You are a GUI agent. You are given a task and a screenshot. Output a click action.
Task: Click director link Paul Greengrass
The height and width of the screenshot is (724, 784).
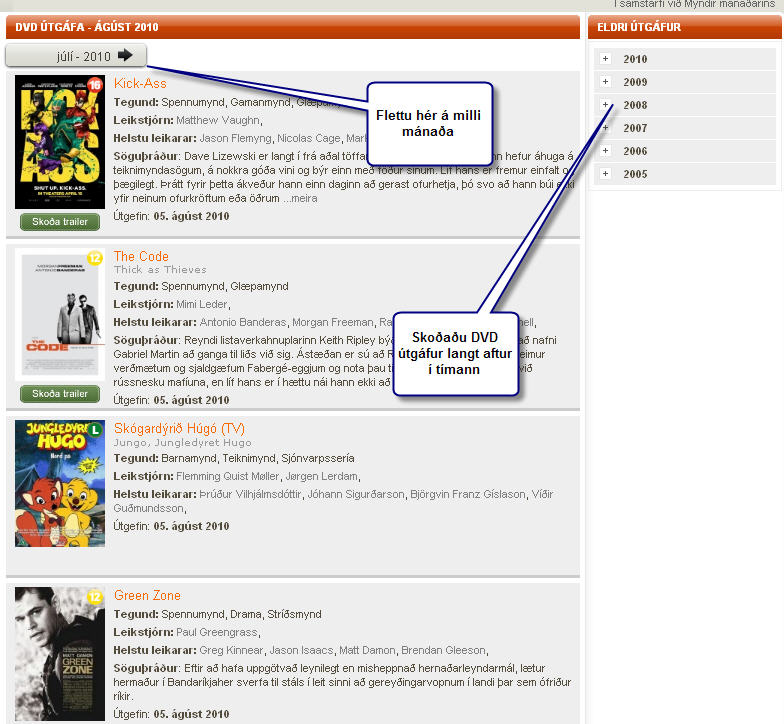click(x=216, y=632)
